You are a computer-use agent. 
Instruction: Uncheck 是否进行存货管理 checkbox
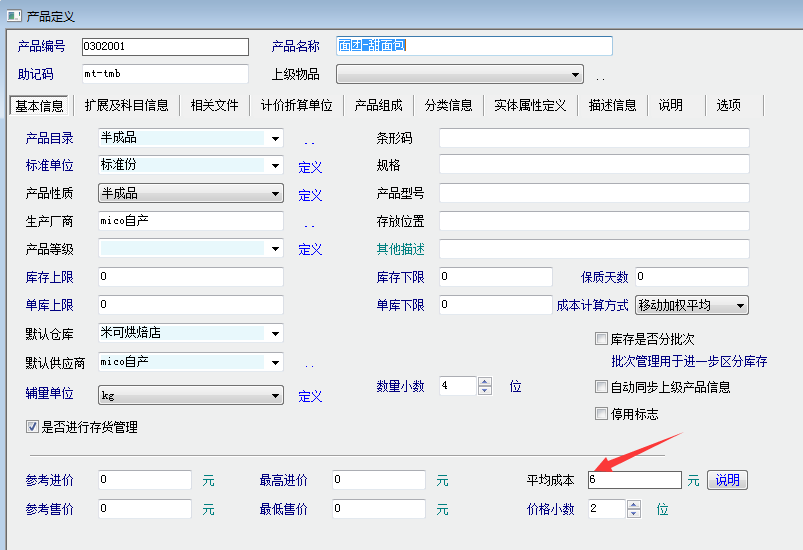[x=32, y=427]
